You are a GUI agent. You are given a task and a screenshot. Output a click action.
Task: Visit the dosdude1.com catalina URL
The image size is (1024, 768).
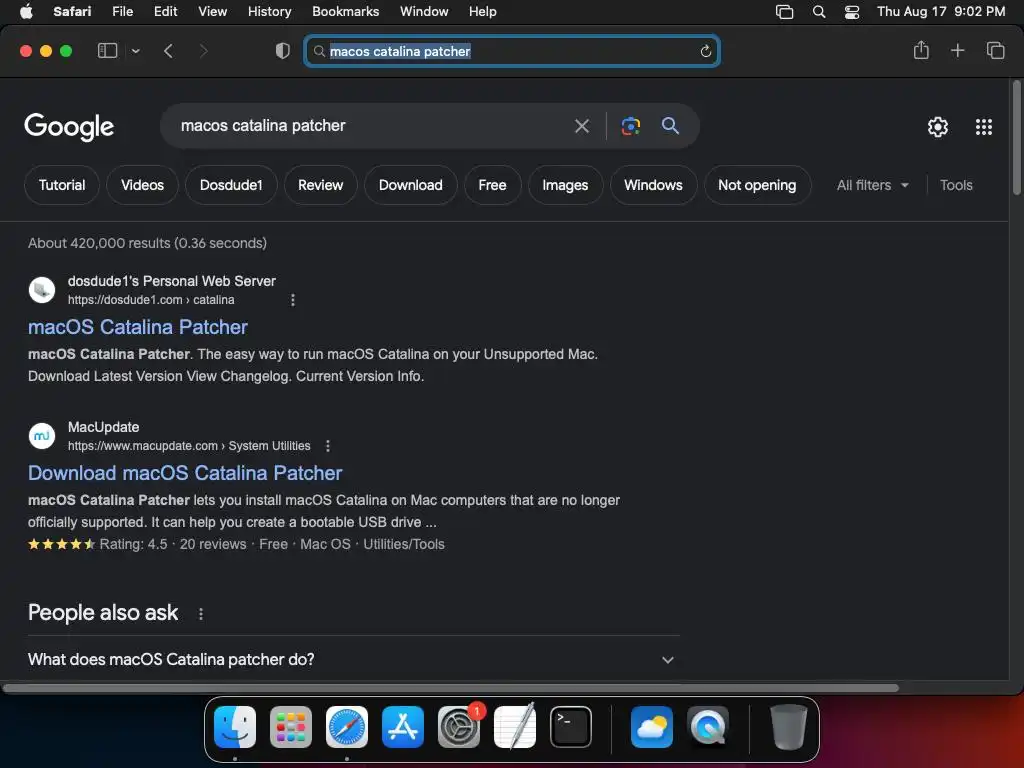pyautogui.click(x=151, y=300)
